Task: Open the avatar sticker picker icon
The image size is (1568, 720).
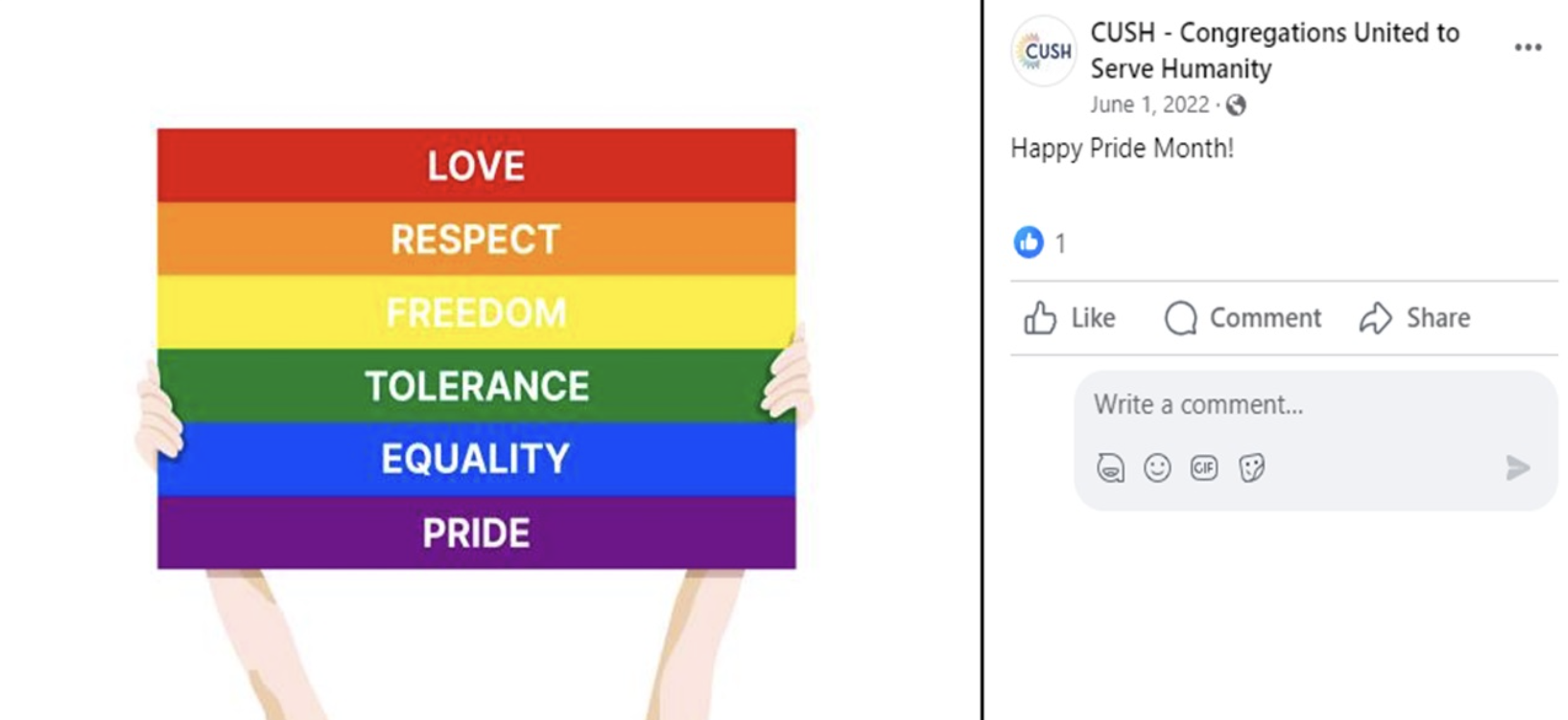Action: click(x=1111, y=468)
